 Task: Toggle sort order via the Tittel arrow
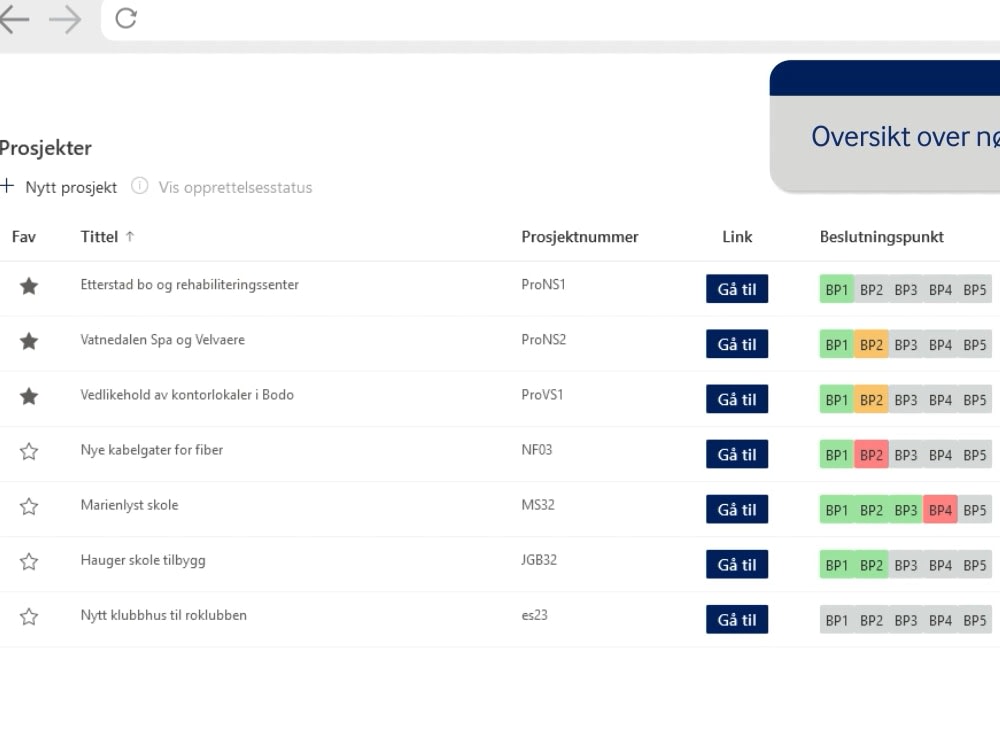click(131, 236)
